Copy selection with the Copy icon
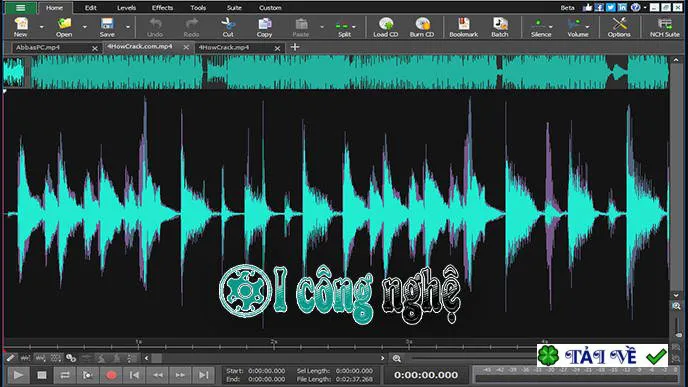The image size is (688, 387). [x=264, y=27]
